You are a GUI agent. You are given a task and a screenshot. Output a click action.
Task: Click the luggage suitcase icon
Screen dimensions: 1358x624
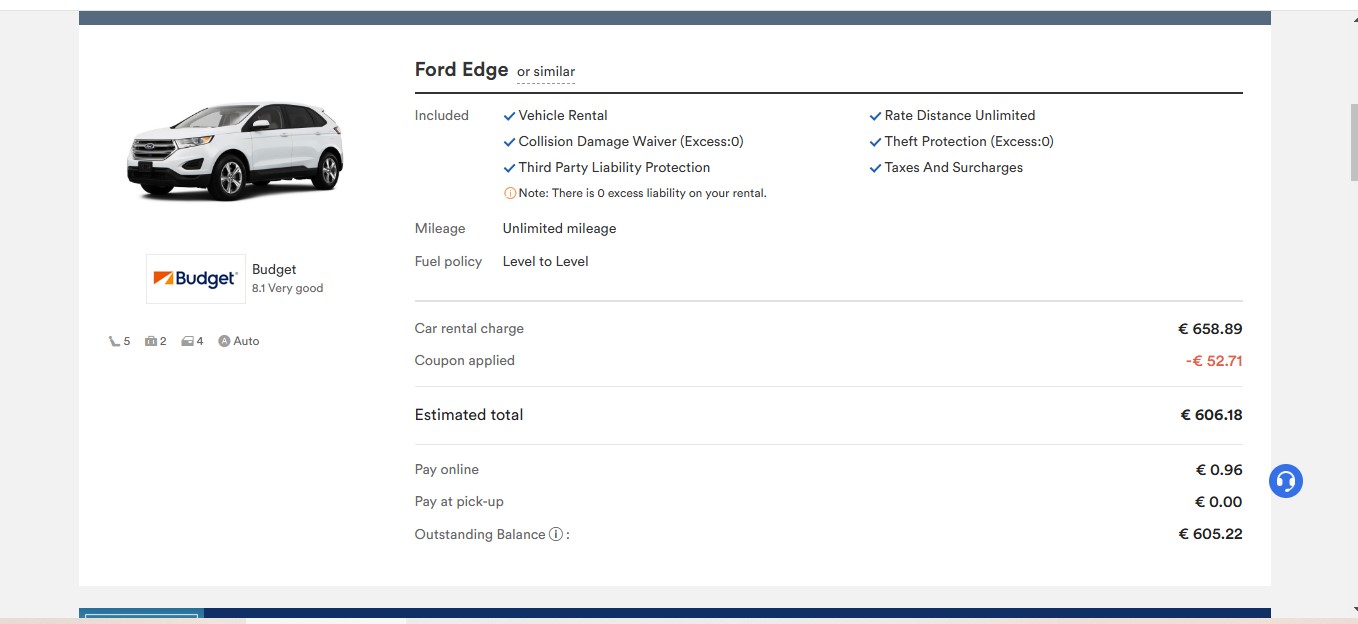point(151,341)
